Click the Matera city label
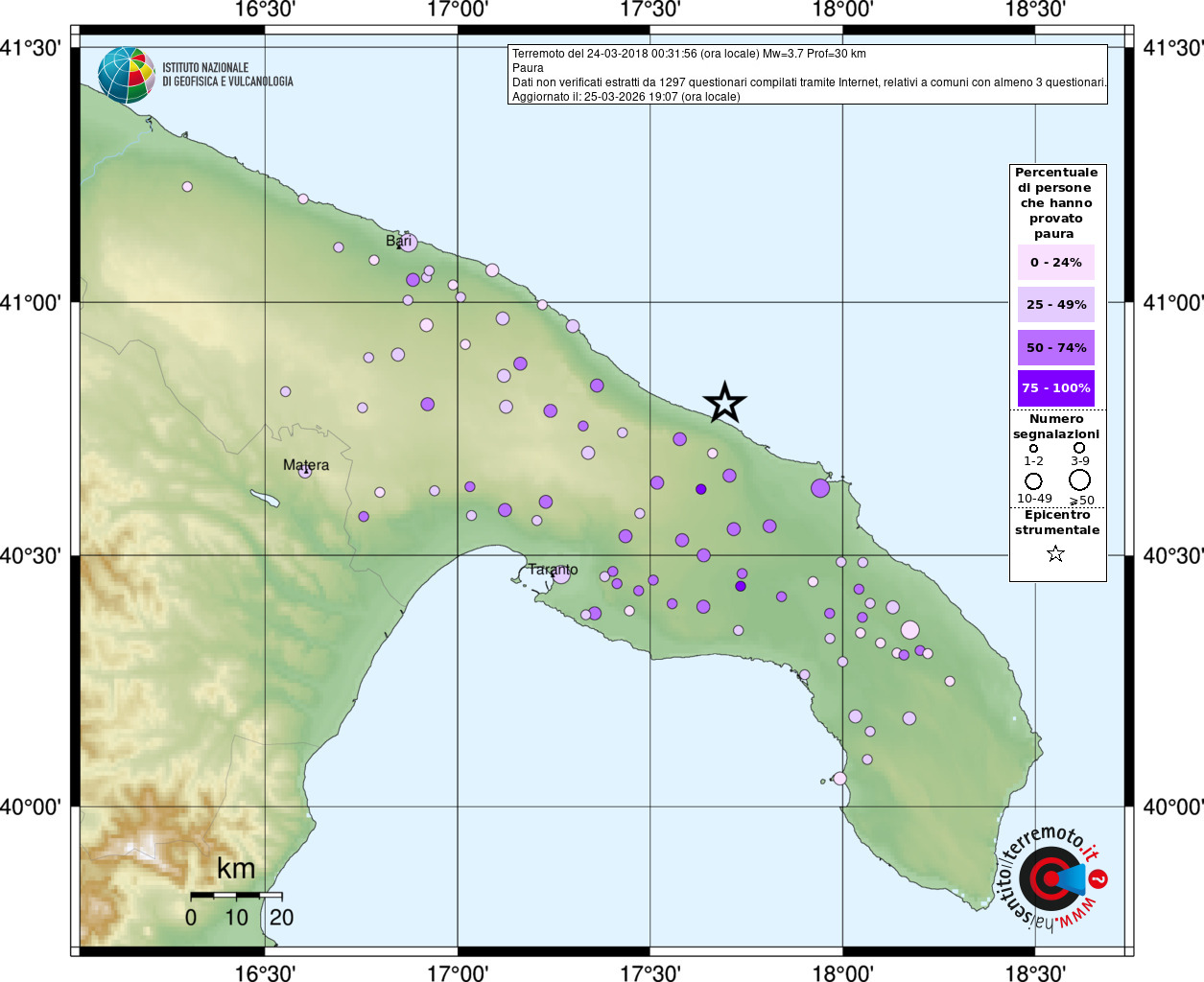This screenshot has width=1204, height=982. [305, 465]
